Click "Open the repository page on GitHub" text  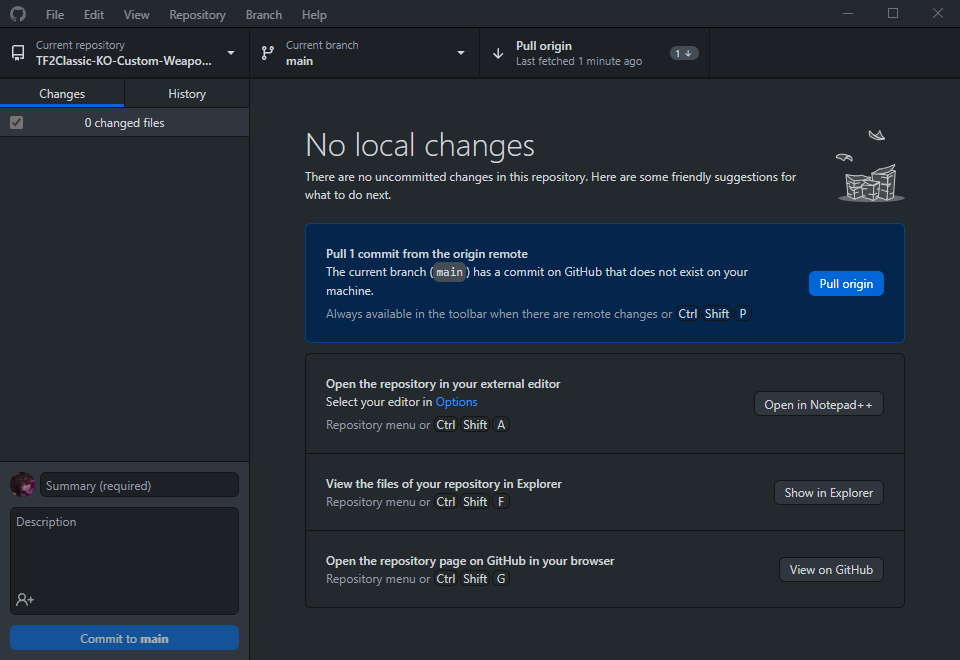click(470, 561)
